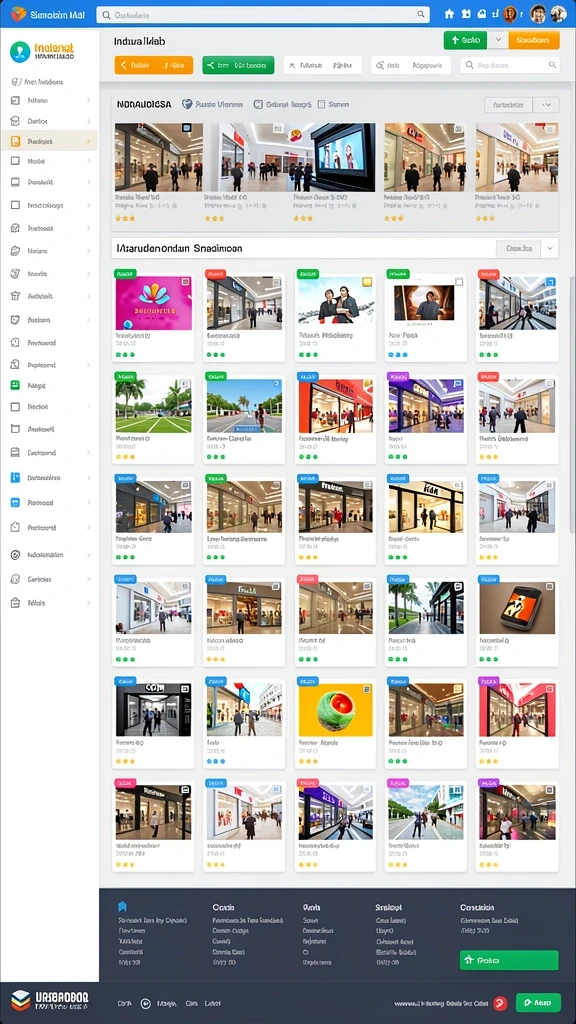Open the pink flower card thumbnail
Image resolution: width=576 pixels, height=1024 pixels.
[153, 302]
